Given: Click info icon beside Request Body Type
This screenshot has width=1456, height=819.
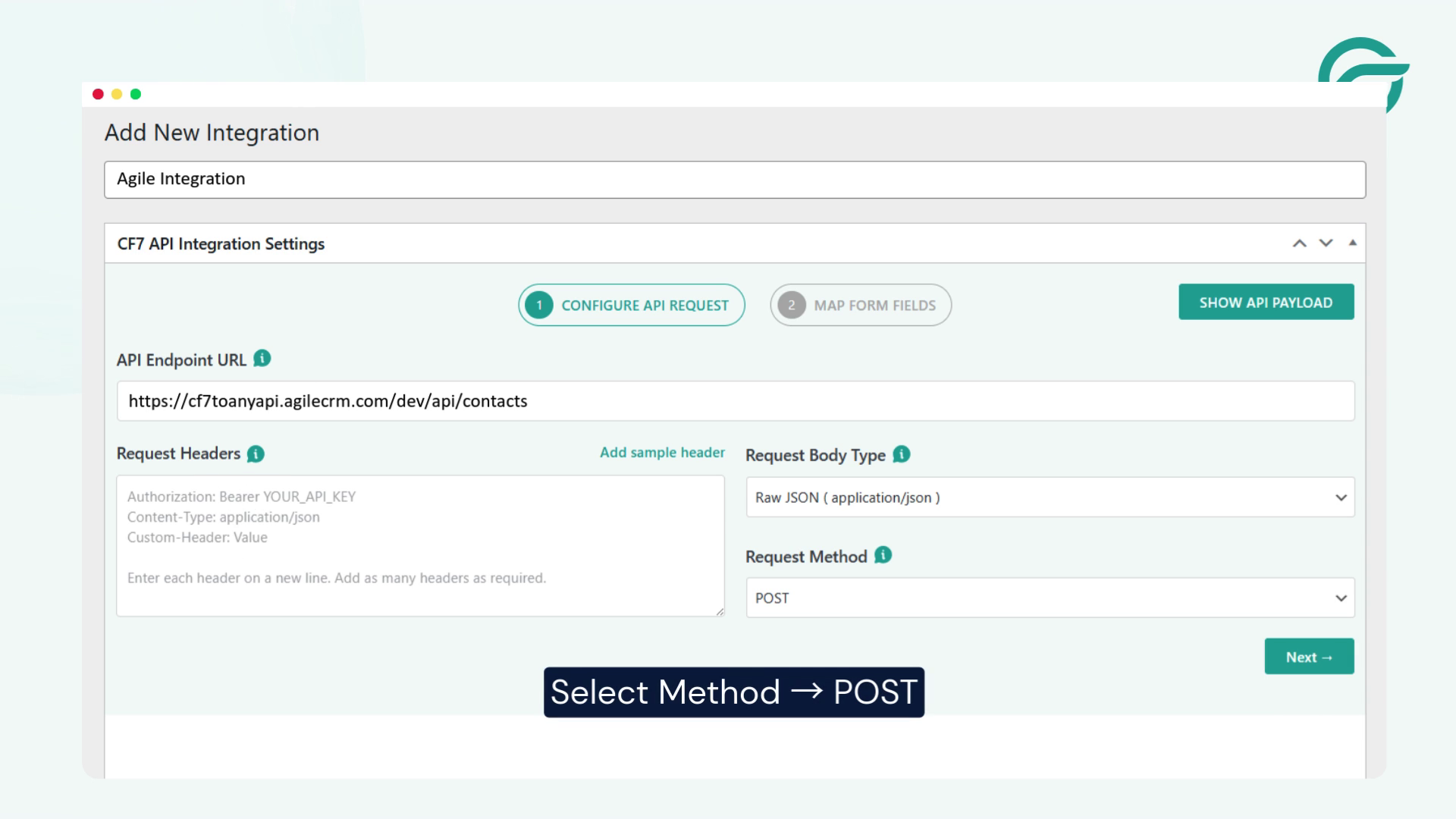Looking at the screenshot, I should click(901, 454).
